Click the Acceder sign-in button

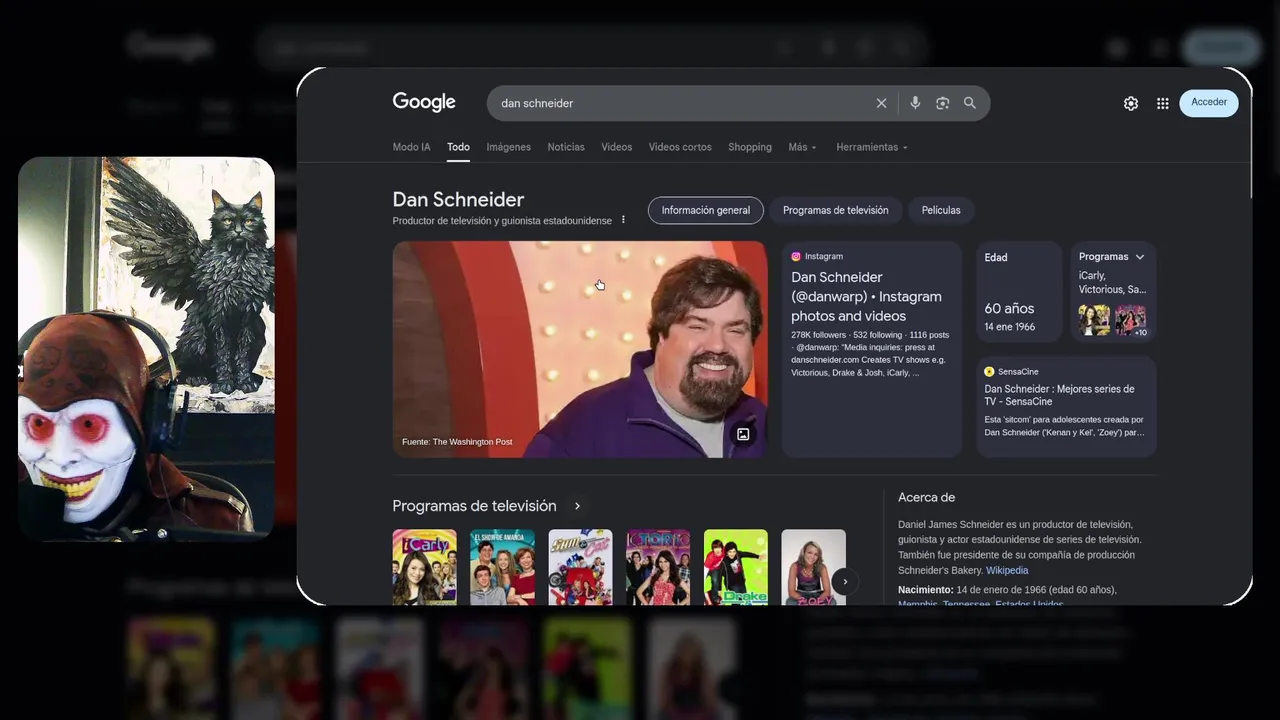coord(1209,102)
